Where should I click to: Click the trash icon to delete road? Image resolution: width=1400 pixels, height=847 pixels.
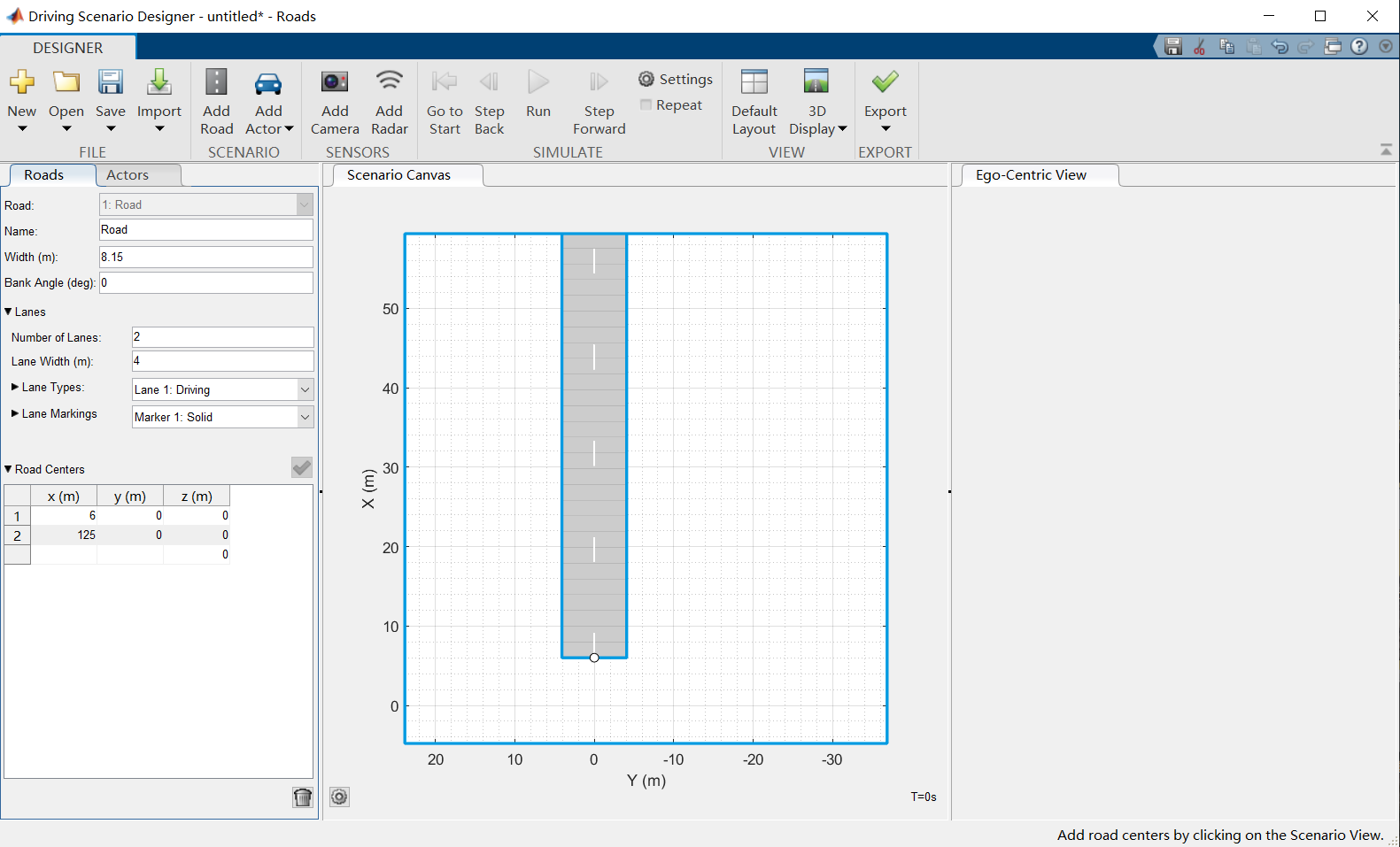pyautogui.click(x=303, y=797)
